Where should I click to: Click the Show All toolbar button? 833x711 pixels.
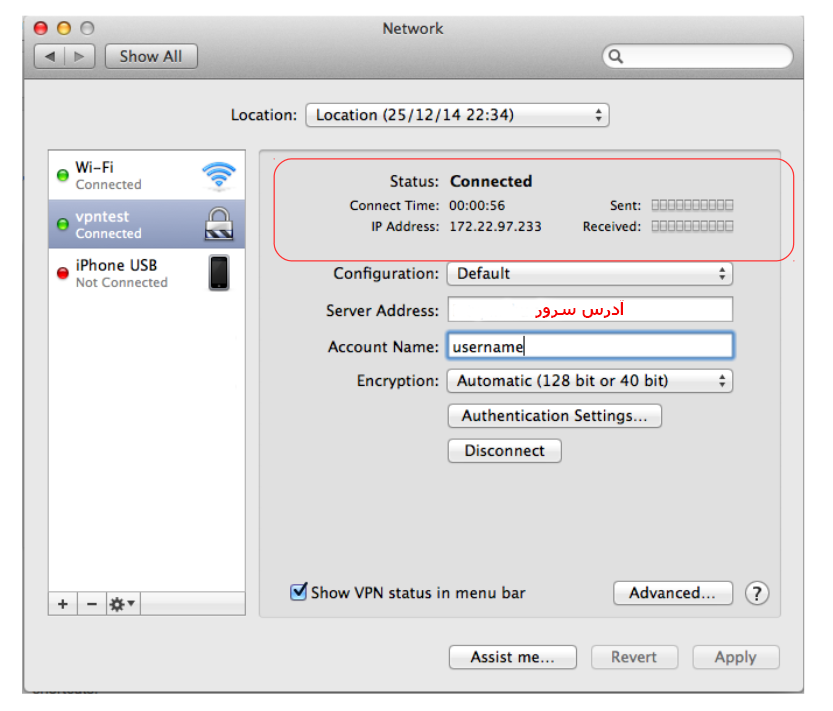151,56
